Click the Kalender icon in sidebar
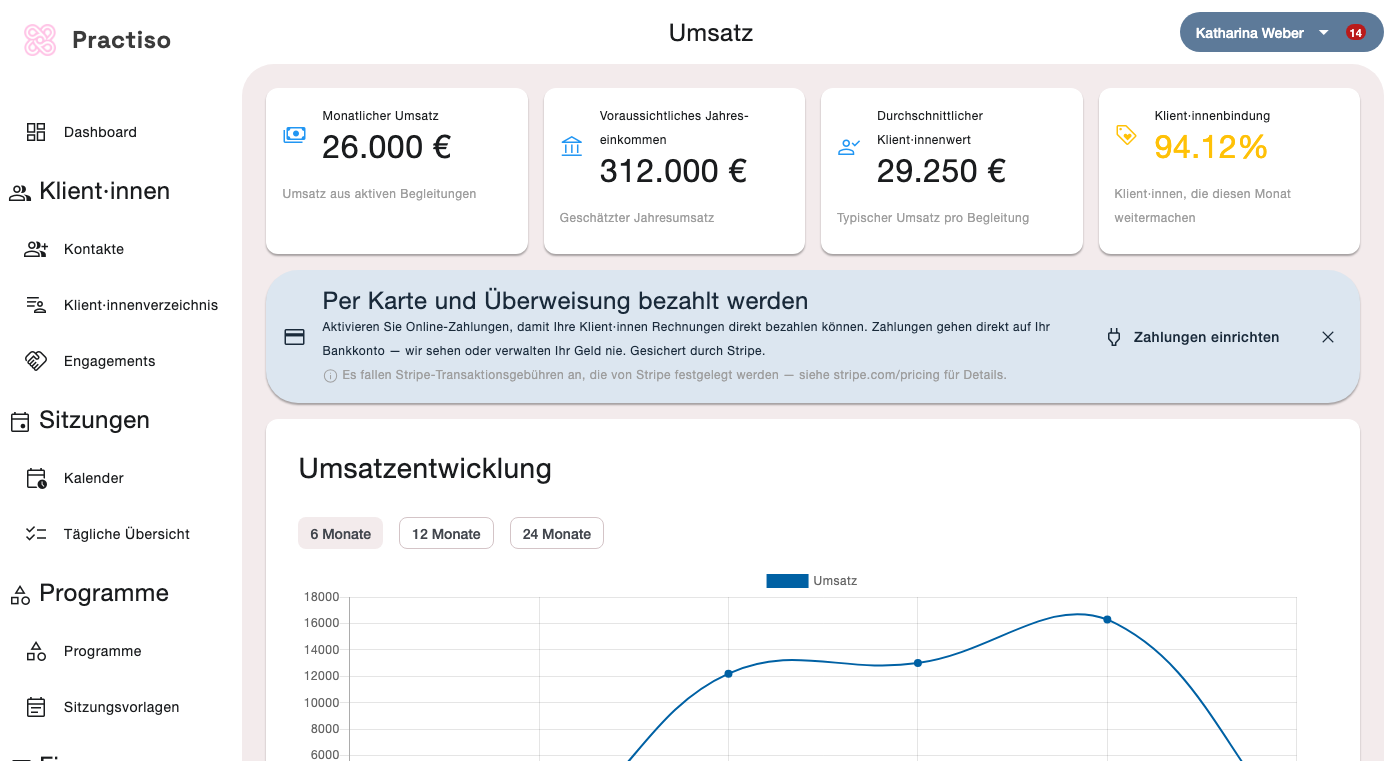Viewport: 1400px width, 761px height. pyautogui.click(x=36, y=478)
